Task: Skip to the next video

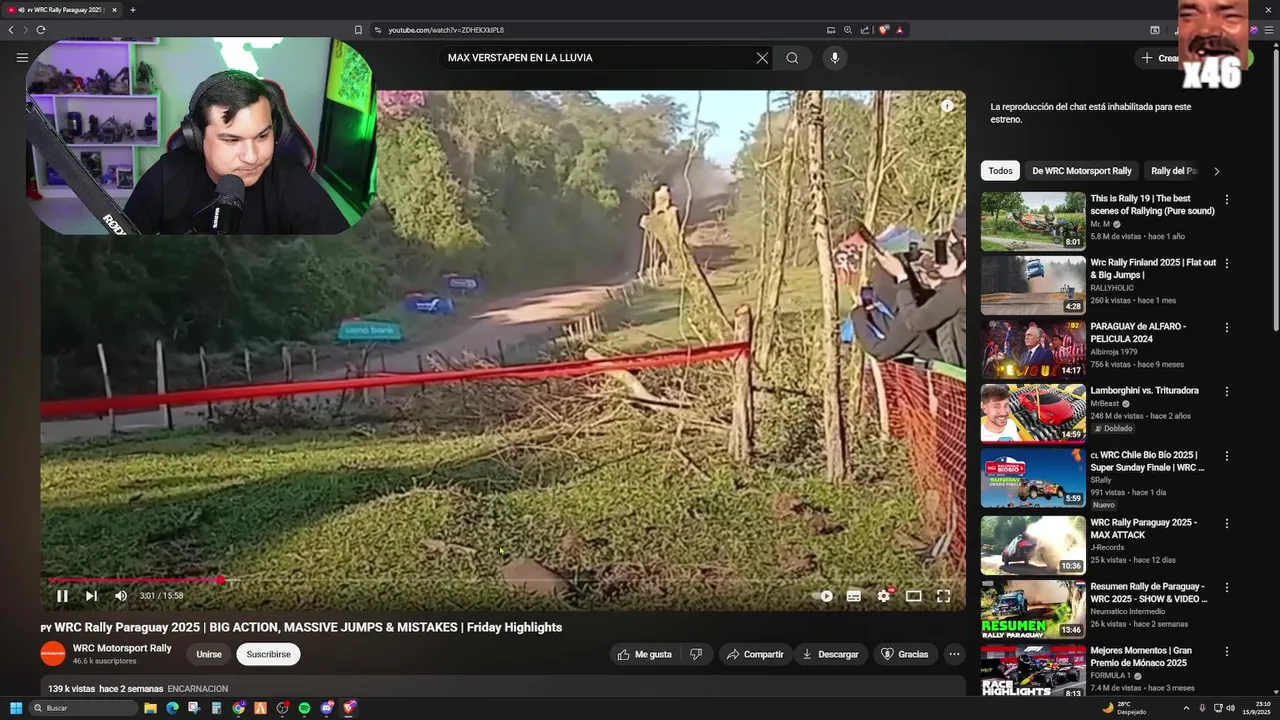Action: (x=91, y=596)
